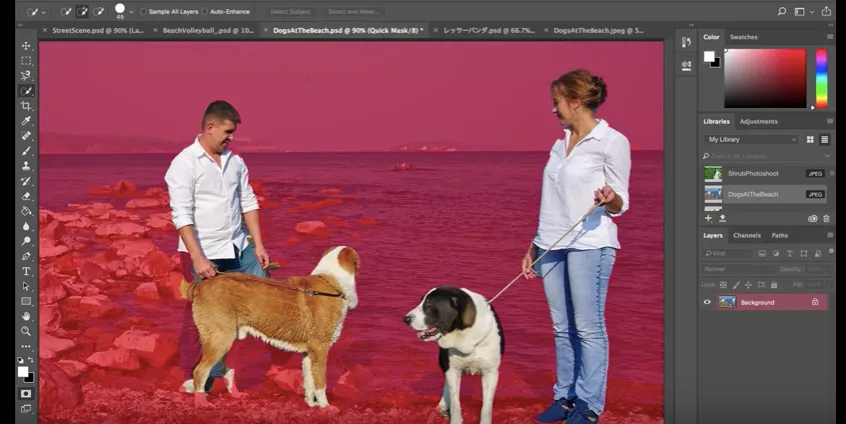Add new content to the library
This screenshot has height=424, width=846.
point(708,218)
